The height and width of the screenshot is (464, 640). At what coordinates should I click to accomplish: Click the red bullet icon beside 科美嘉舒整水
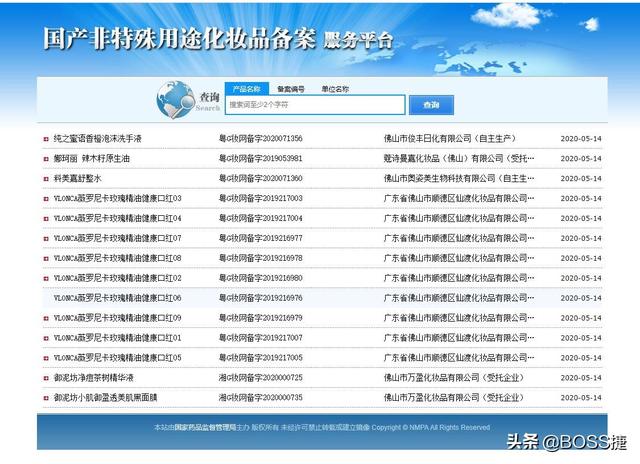coord(46,179)
